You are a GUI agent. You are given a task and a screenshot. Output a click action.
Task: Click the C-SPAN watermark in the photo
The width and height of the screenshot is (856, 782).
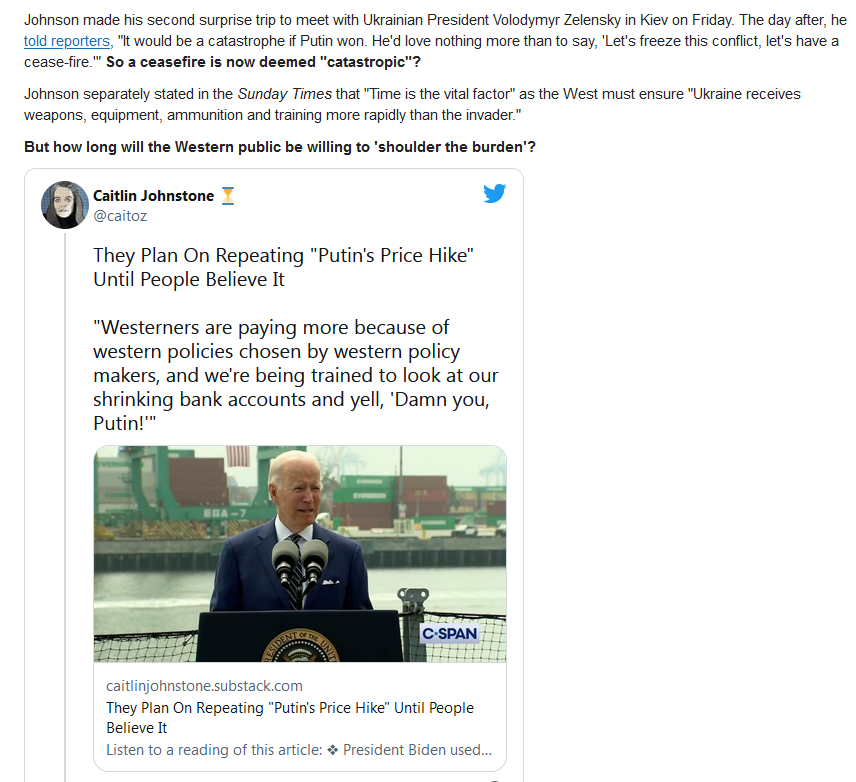pyautogui.click(x=450, y=633)
